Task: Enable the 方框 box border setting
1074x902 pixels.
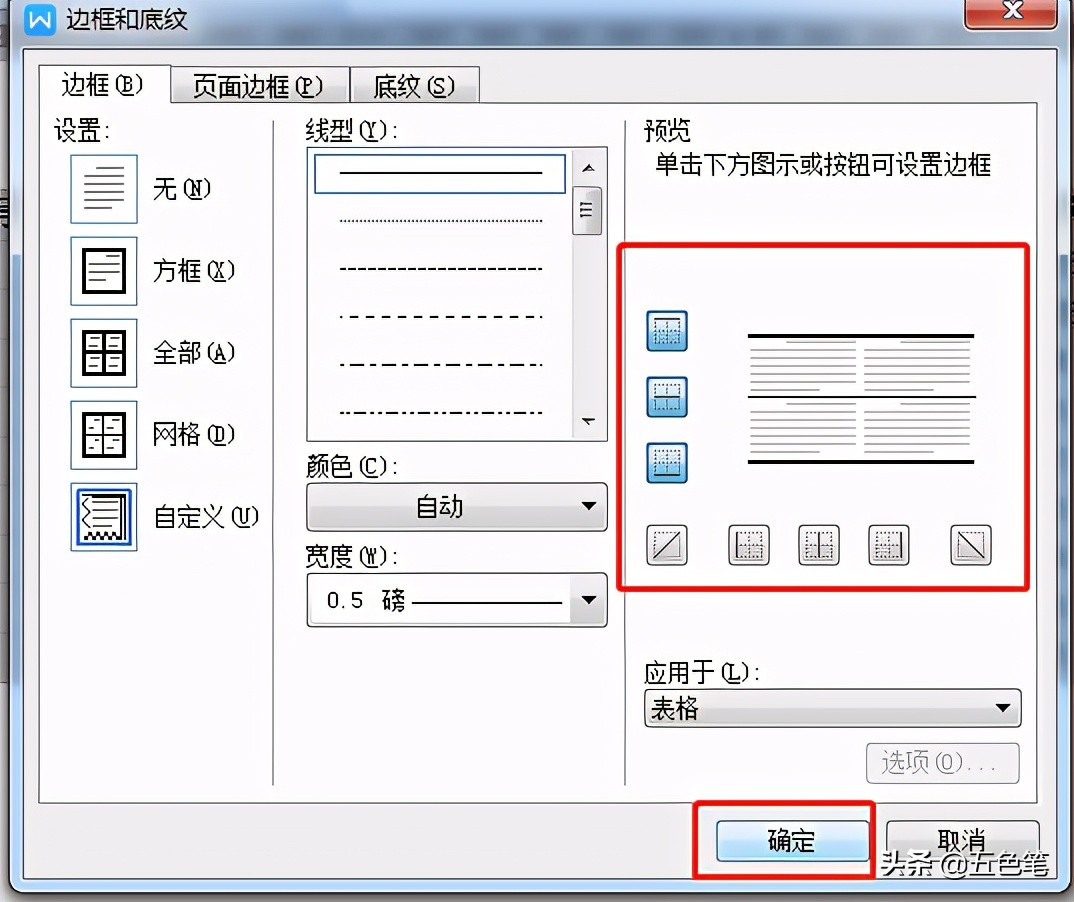Action: pyautogui.click(x=103, y=270)
